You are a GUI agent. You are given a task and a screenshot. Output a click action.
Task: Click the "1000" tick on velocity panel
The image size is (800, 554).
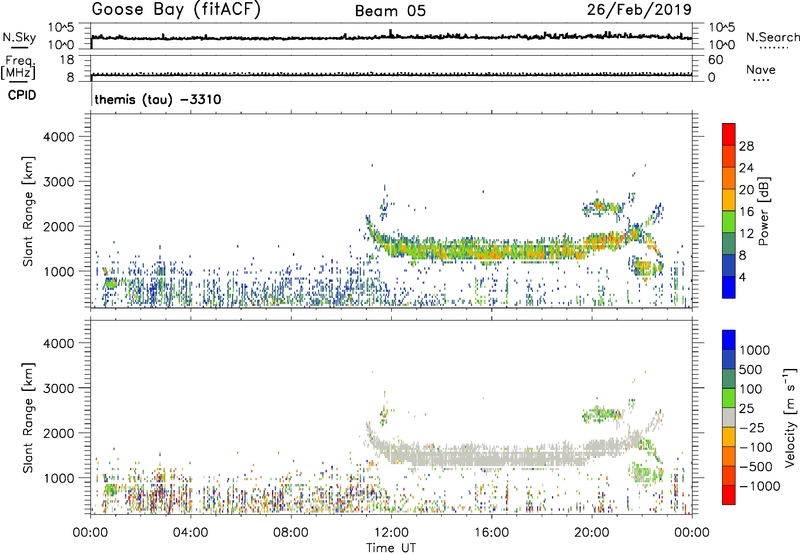pos(59,478)
